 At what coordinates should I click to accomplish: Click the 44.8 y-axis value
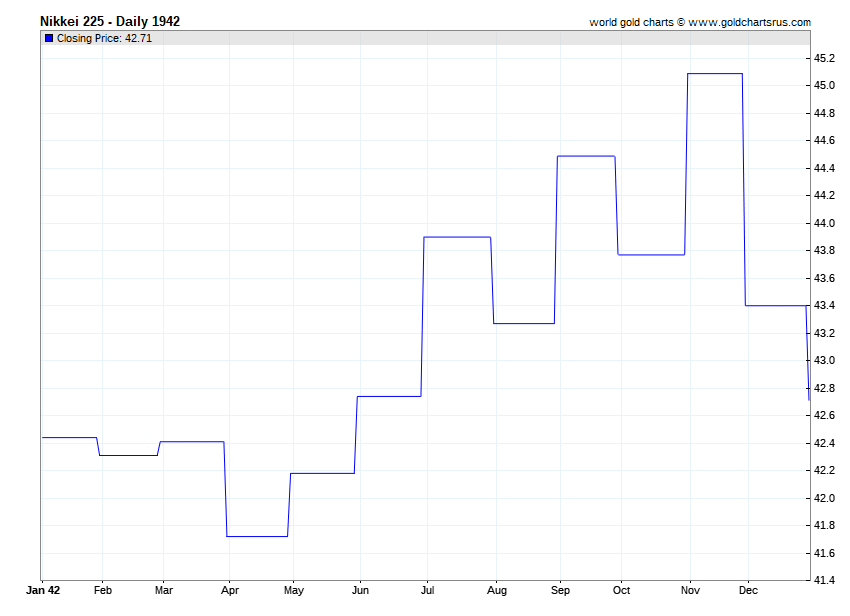coord(824,113)
